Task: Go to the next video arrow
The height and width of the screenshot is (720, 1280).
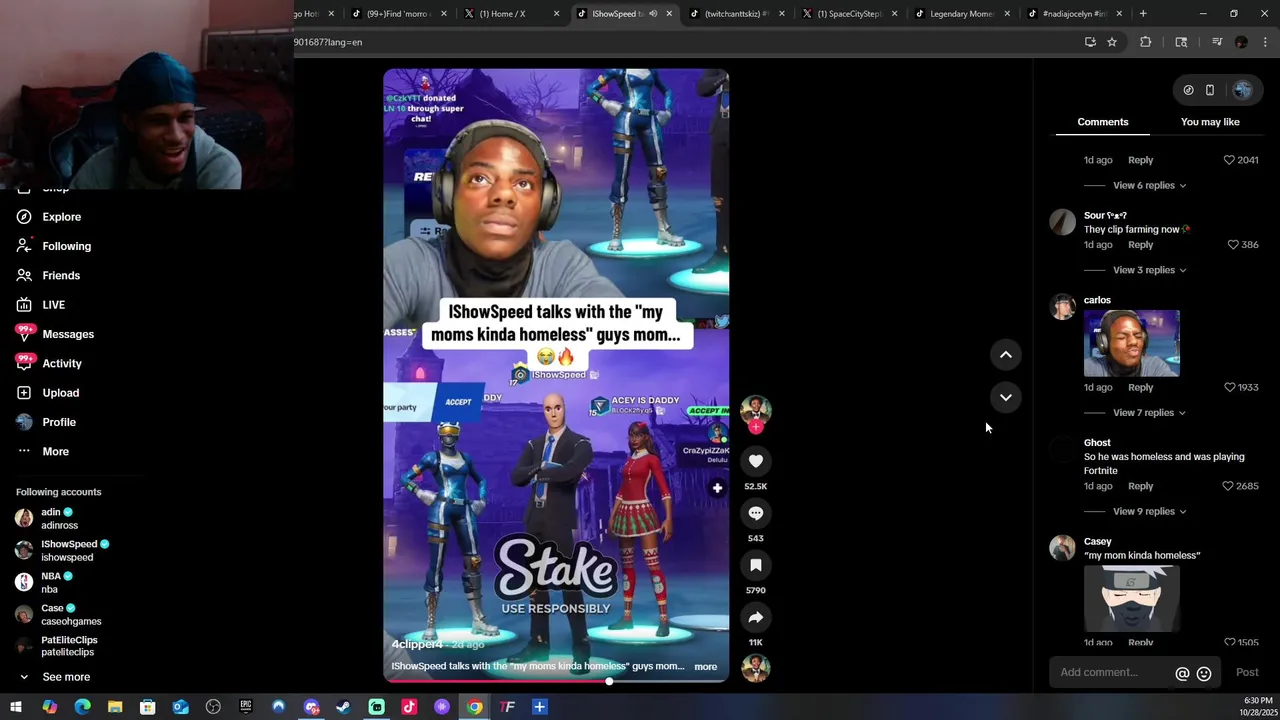Action: (1006, 397)
